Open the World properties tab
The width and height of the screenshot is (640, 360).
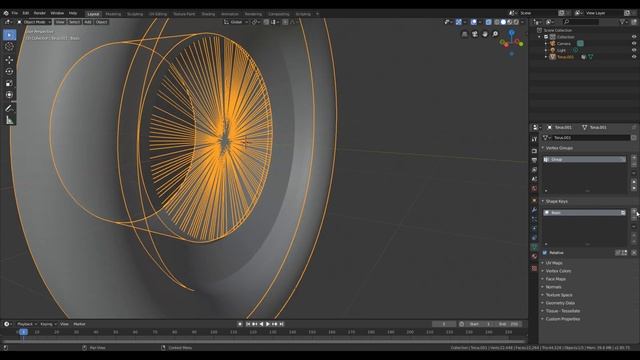point(534,188)
